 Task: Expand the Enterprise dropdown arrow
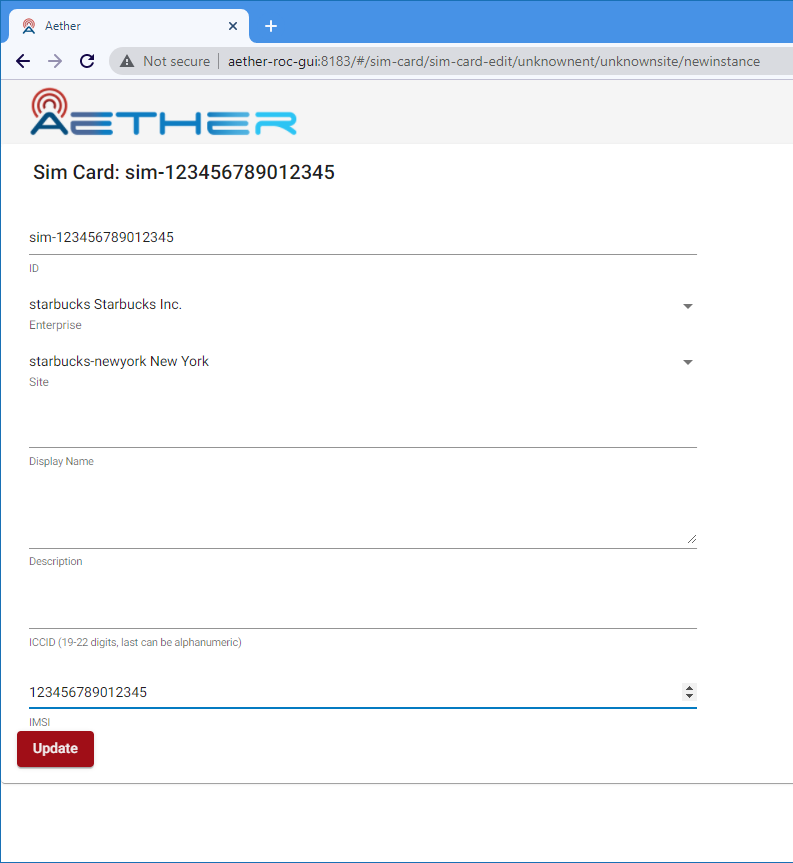687,306
